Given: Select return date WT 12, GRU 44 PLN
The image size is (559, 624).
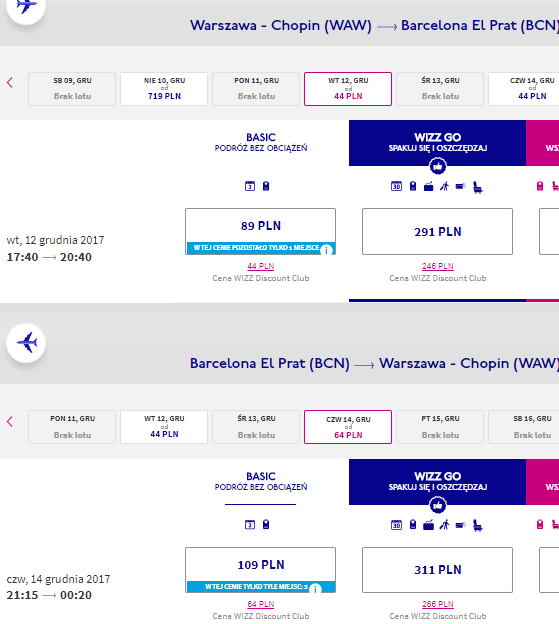Looking at the screenshot, I should pos(164,427).
